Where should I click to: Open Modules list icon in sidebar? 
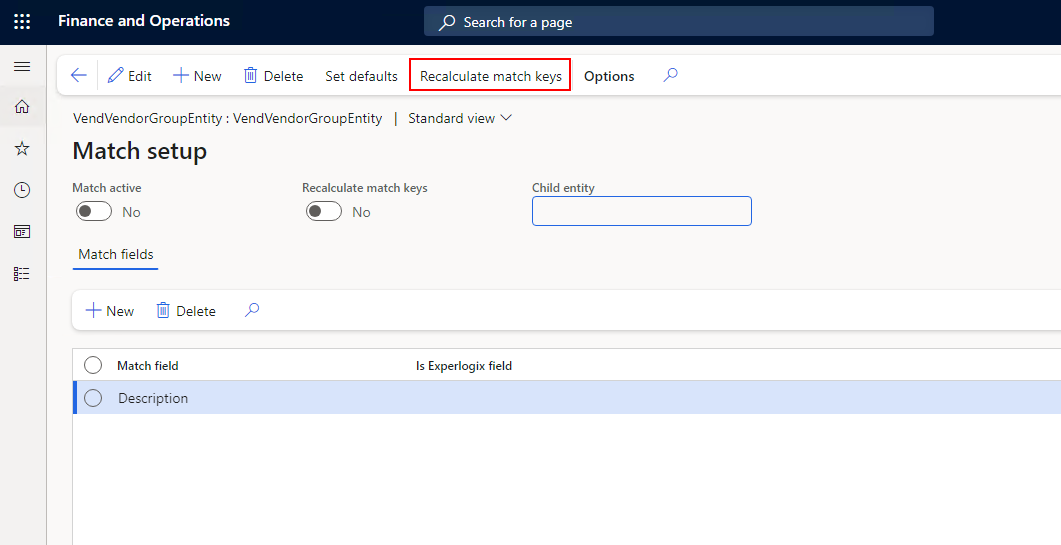click(x=22, y=274)
